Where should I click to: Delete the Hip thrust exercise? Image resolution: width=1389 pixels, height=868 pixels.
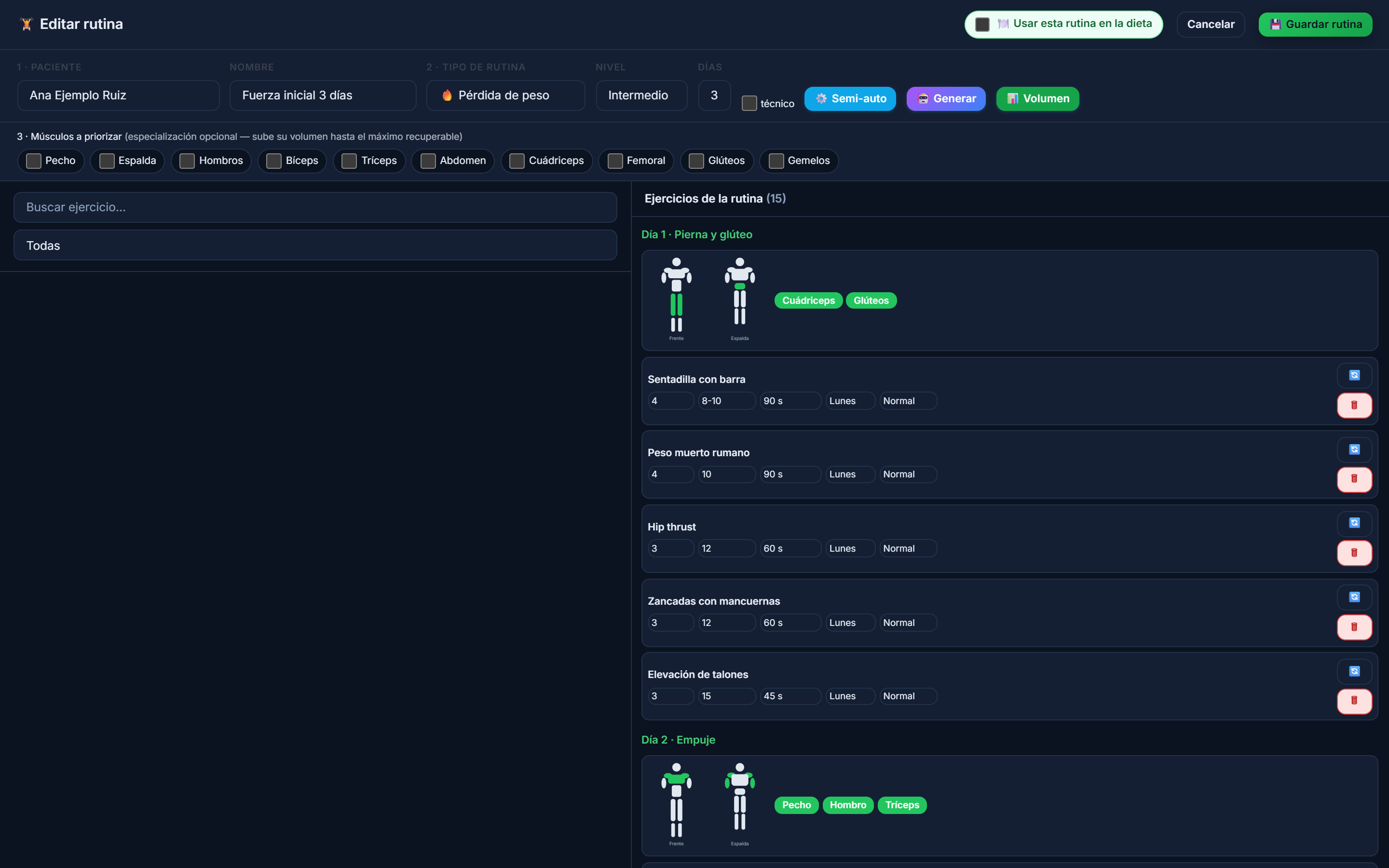tap(1354, 553)
